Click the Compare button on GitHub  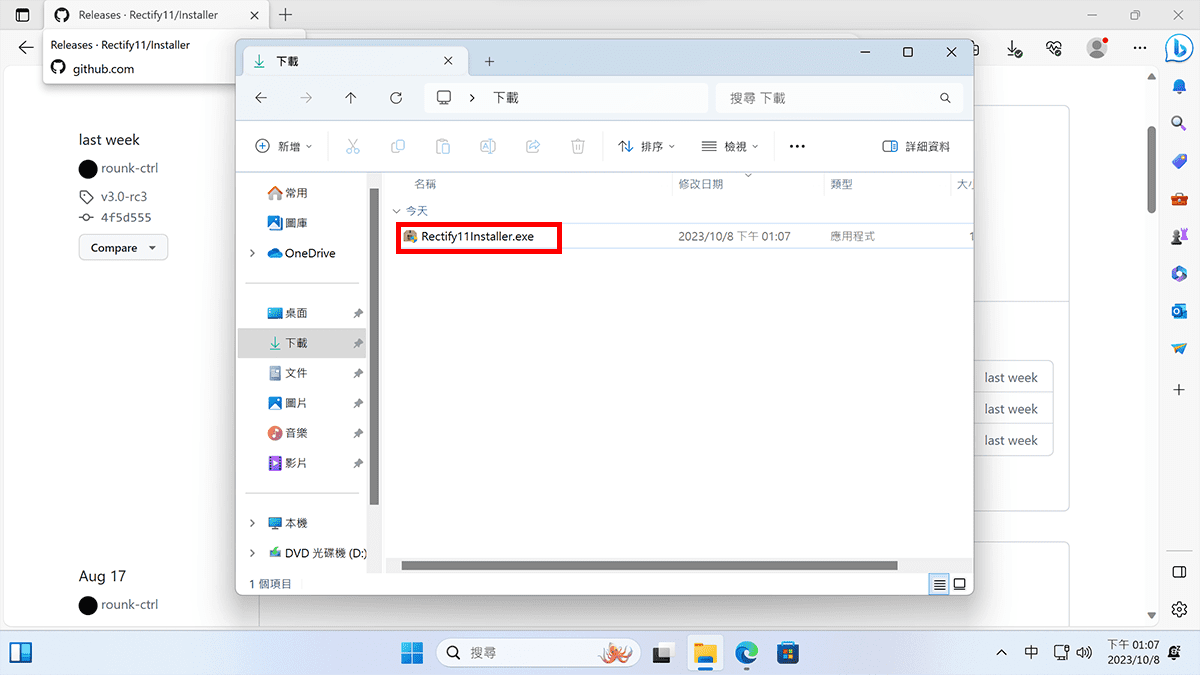click(122, 247)
